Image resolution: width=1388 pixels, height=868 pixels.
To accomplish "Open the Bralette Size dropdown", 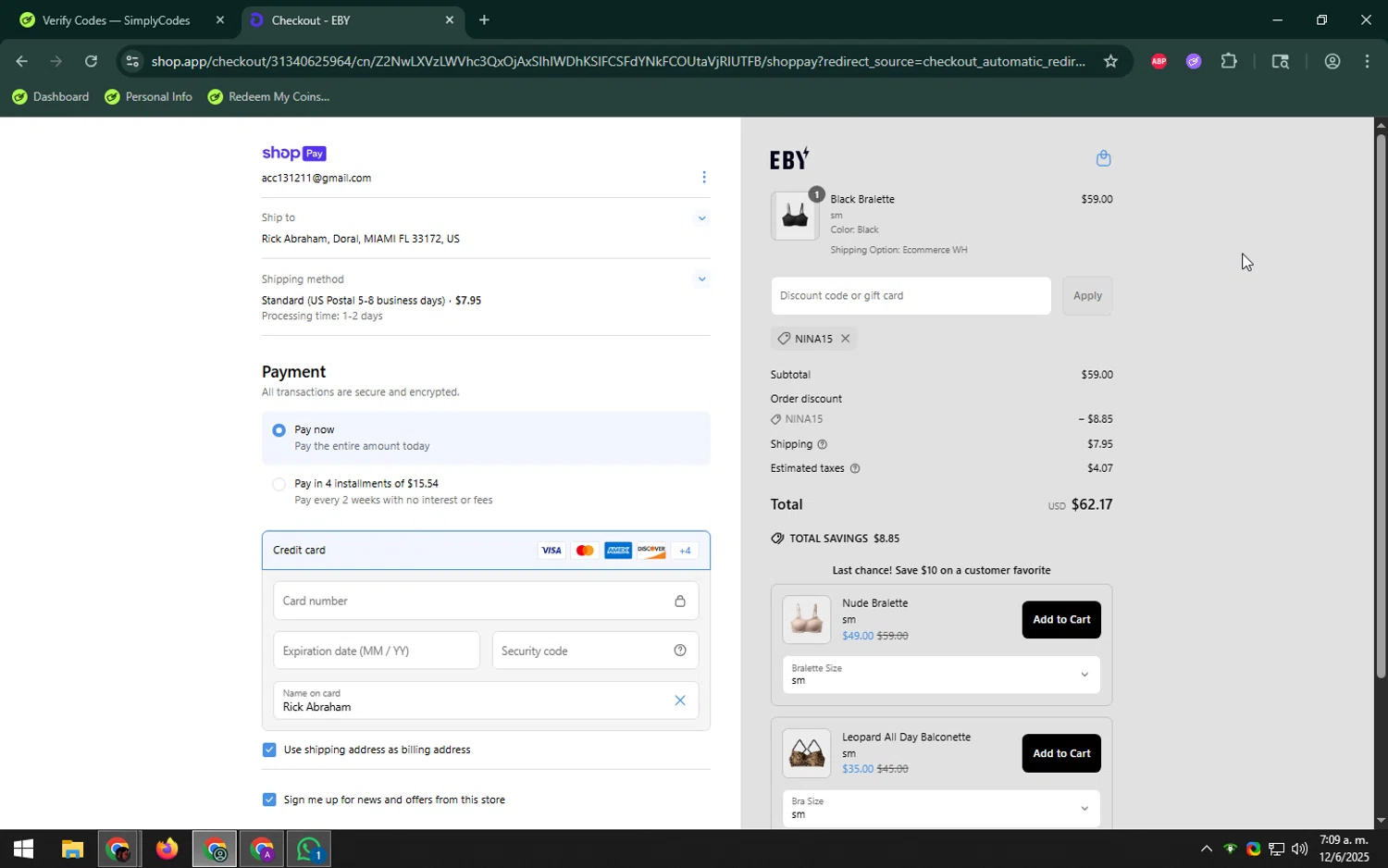I will click(941, 675).
